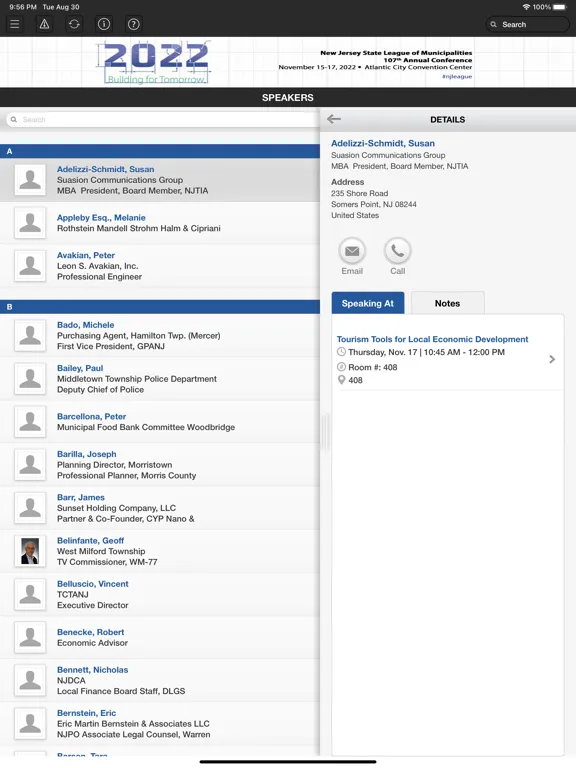Select speaker Belluscio, Vincent

(160, 594)
